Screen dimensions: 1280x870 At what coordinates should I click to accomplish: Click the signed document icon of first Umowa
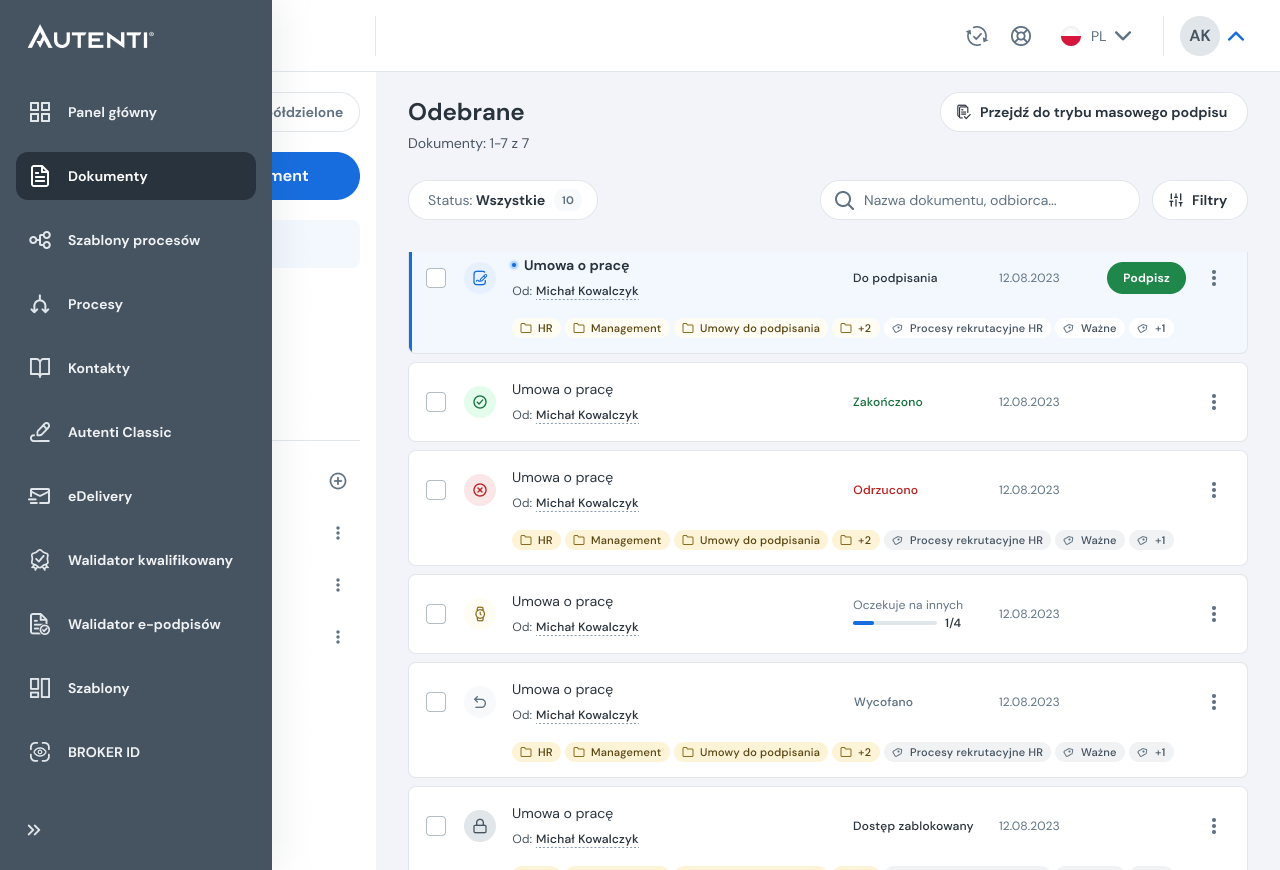click(480, 278)
